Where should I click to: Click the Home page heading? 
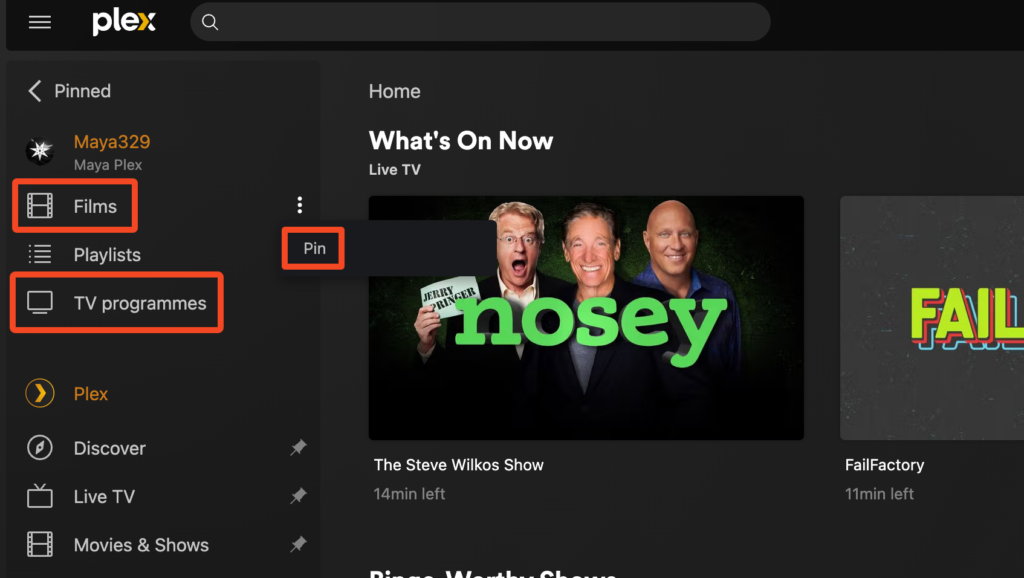394,91
